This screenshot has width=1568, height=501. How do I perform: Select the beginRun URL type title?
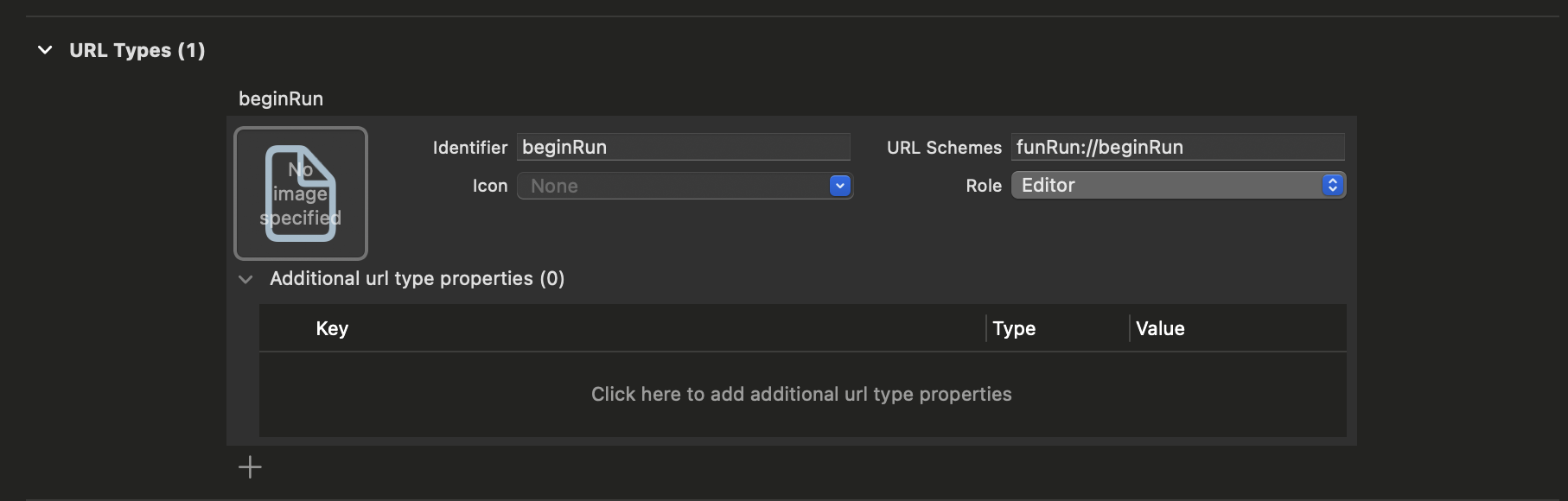281,98
